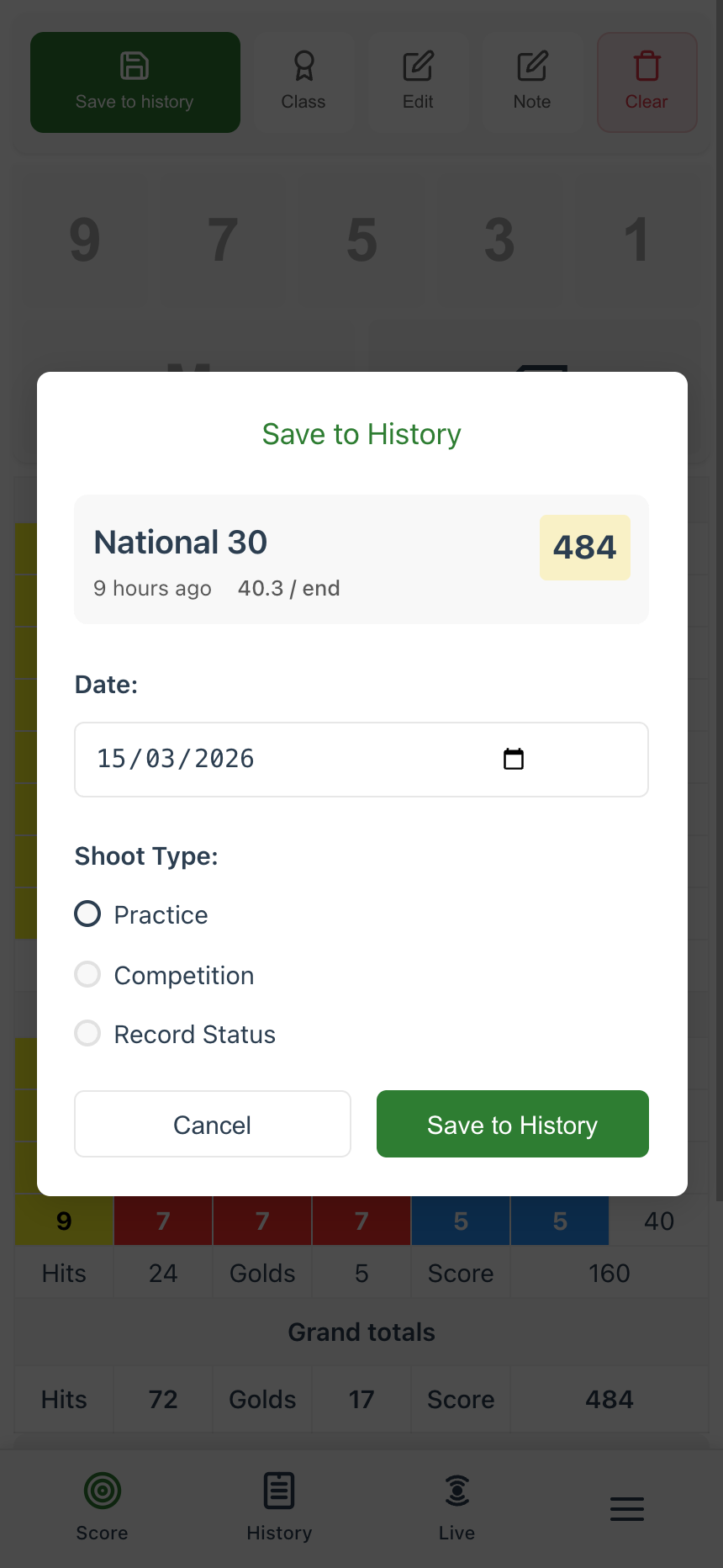Select the Save to history floppy disk icon
This screenshot has width=723, height=1568.
[135, 64]
